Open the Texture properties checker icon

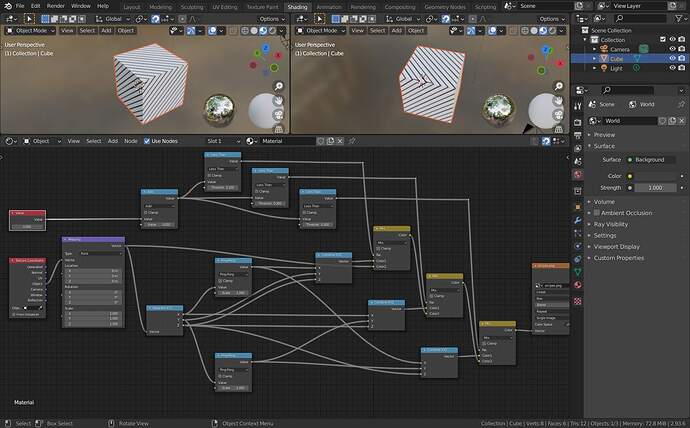(578, 301)
